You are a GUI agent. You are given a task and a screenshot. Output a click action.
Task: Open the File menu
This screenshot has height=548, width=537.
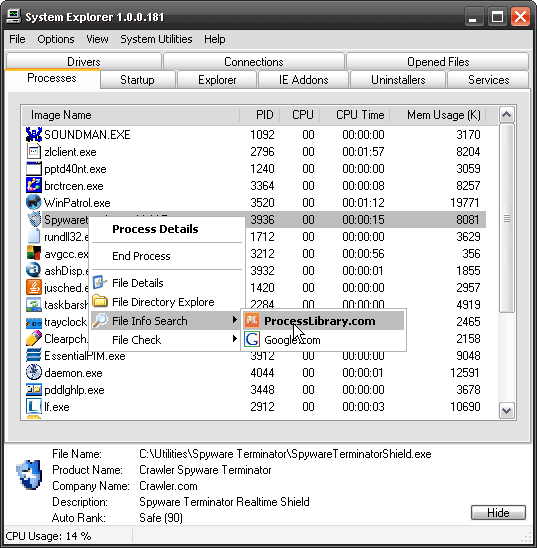coord(17,39)
